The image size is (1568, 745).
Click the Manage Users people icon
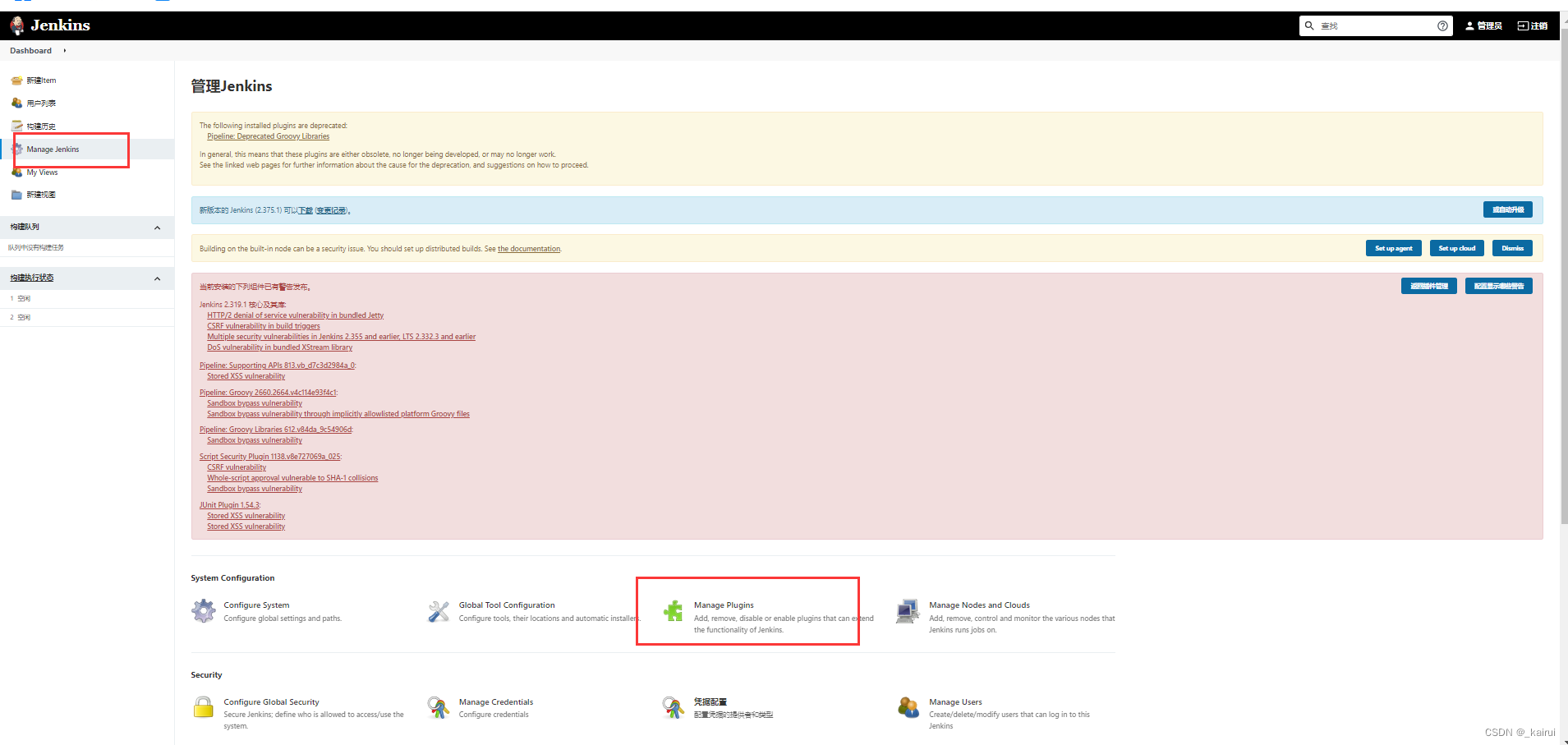[x=908, y=707]
